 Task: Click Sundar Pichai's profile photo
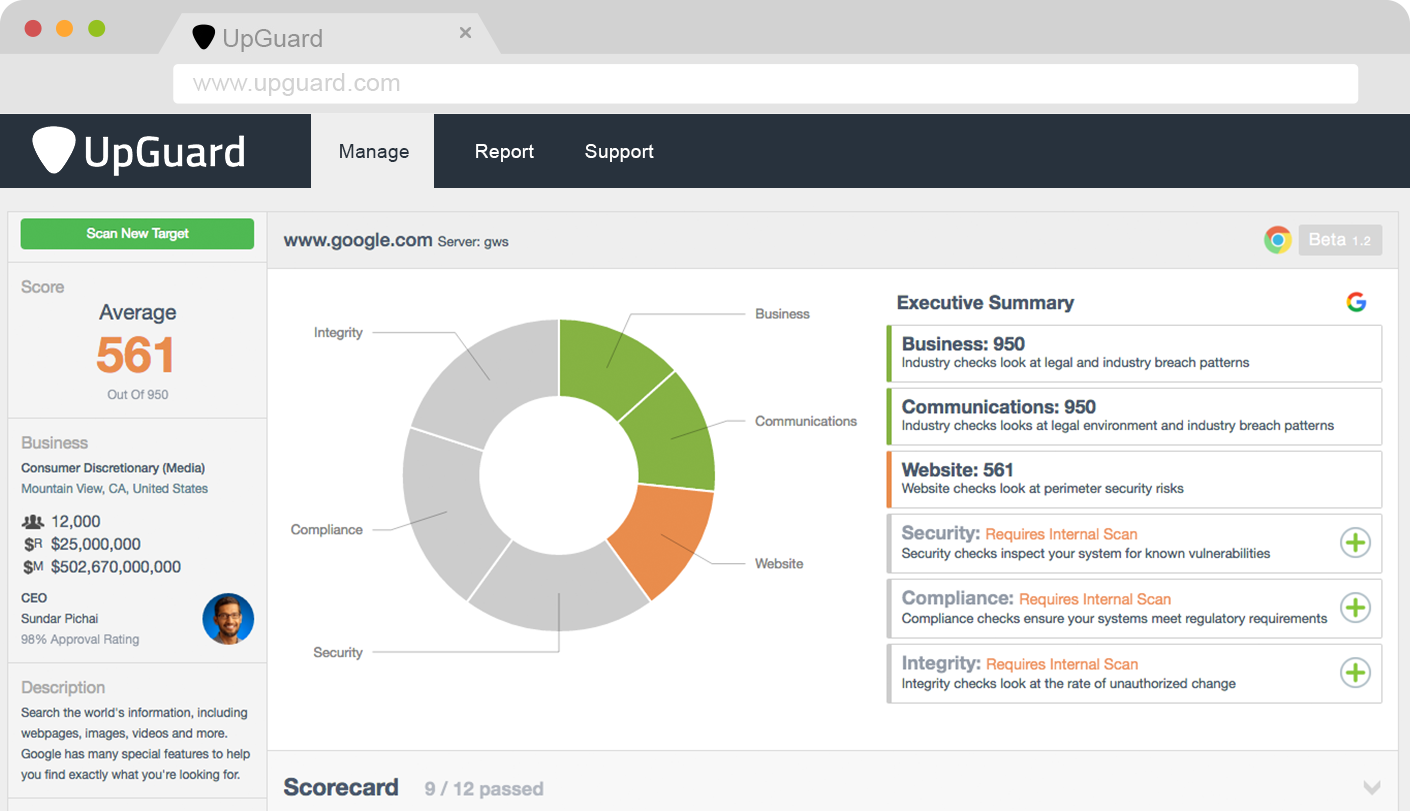point(228,619)
